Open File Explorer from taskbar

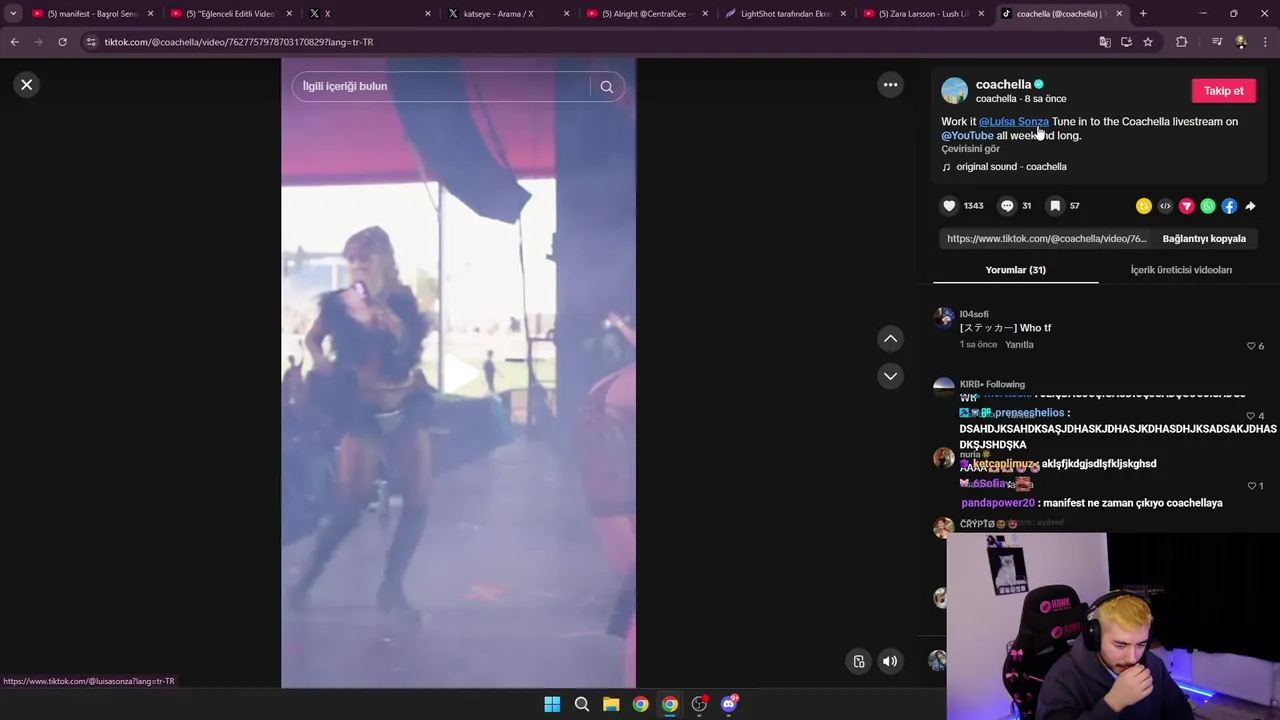coord(611,705)
